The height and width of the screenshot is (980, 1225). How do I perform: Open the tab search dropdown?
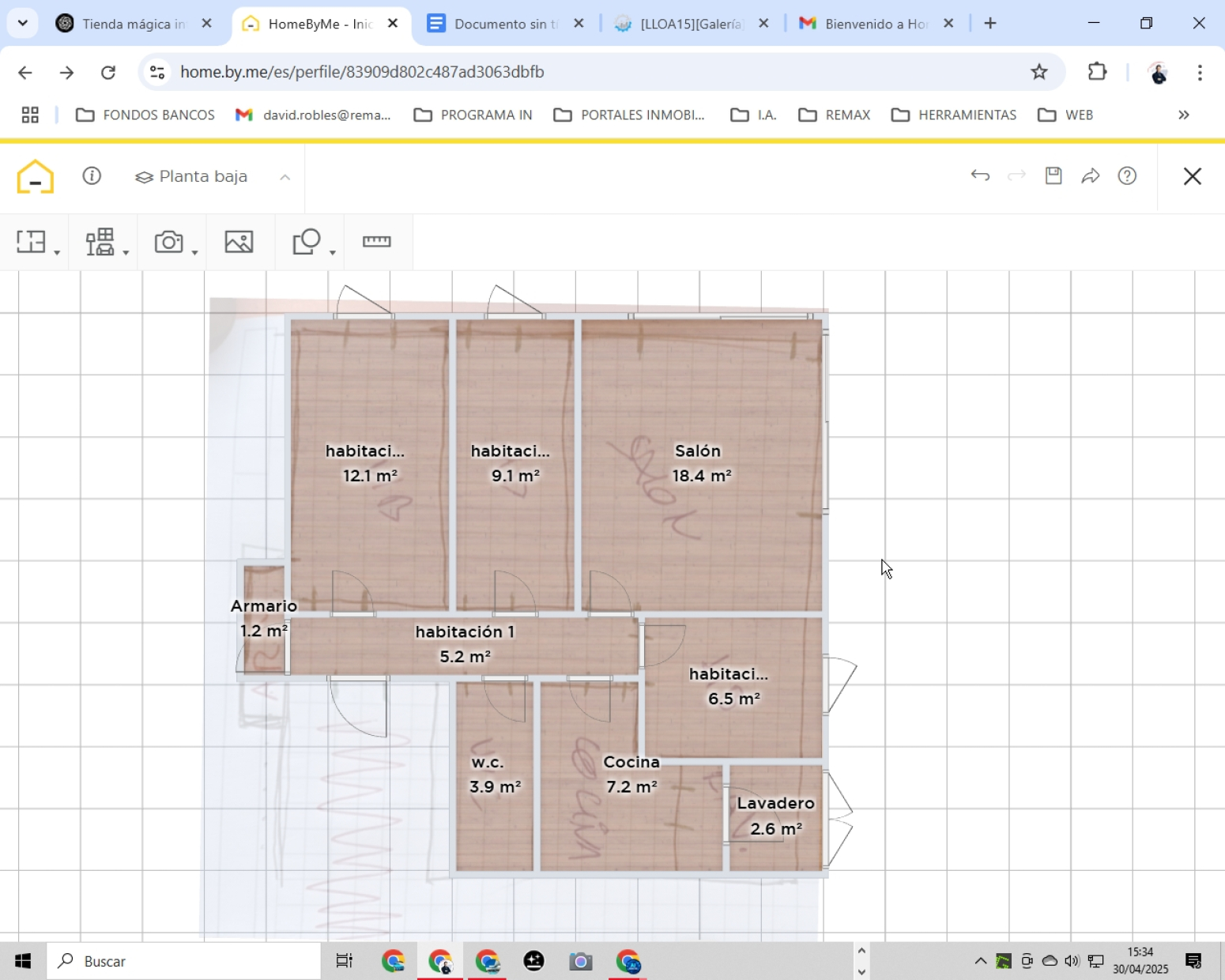coord(23,23)
